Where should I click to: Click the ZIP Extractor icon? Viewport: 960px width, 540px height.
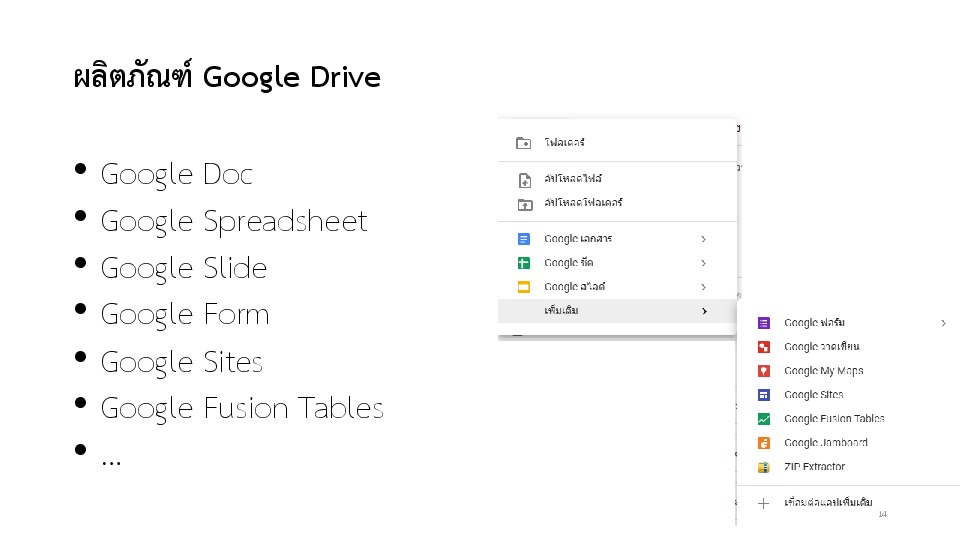(x=763, y=467)
